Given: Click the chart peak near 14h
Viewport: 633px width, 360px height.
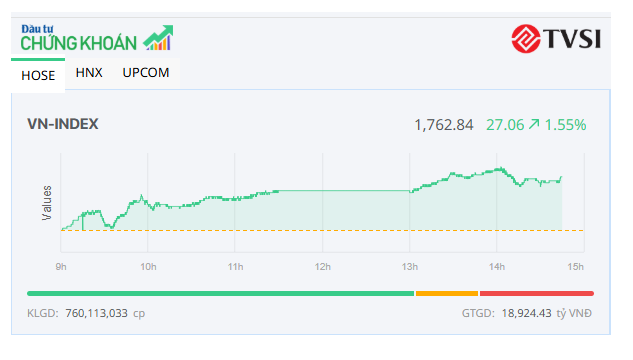Looking at the screenshot, I should click(501, 168).
